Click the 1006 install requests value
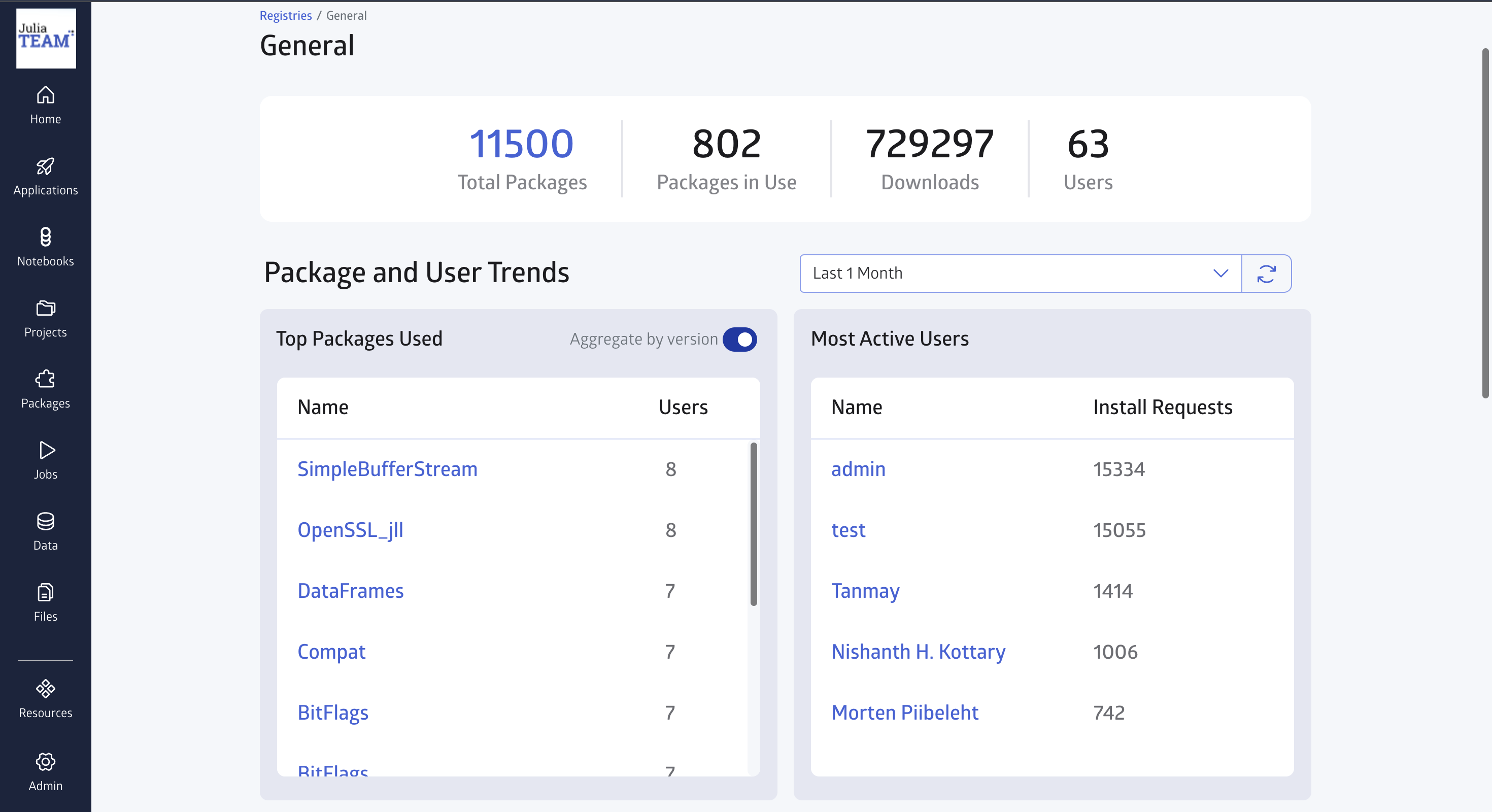 tap(1115, 652)
